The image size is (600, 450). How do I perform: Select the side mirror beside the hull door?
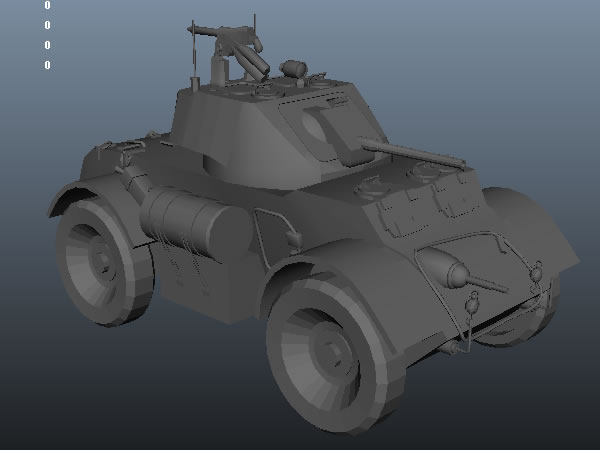click(294, 238)
